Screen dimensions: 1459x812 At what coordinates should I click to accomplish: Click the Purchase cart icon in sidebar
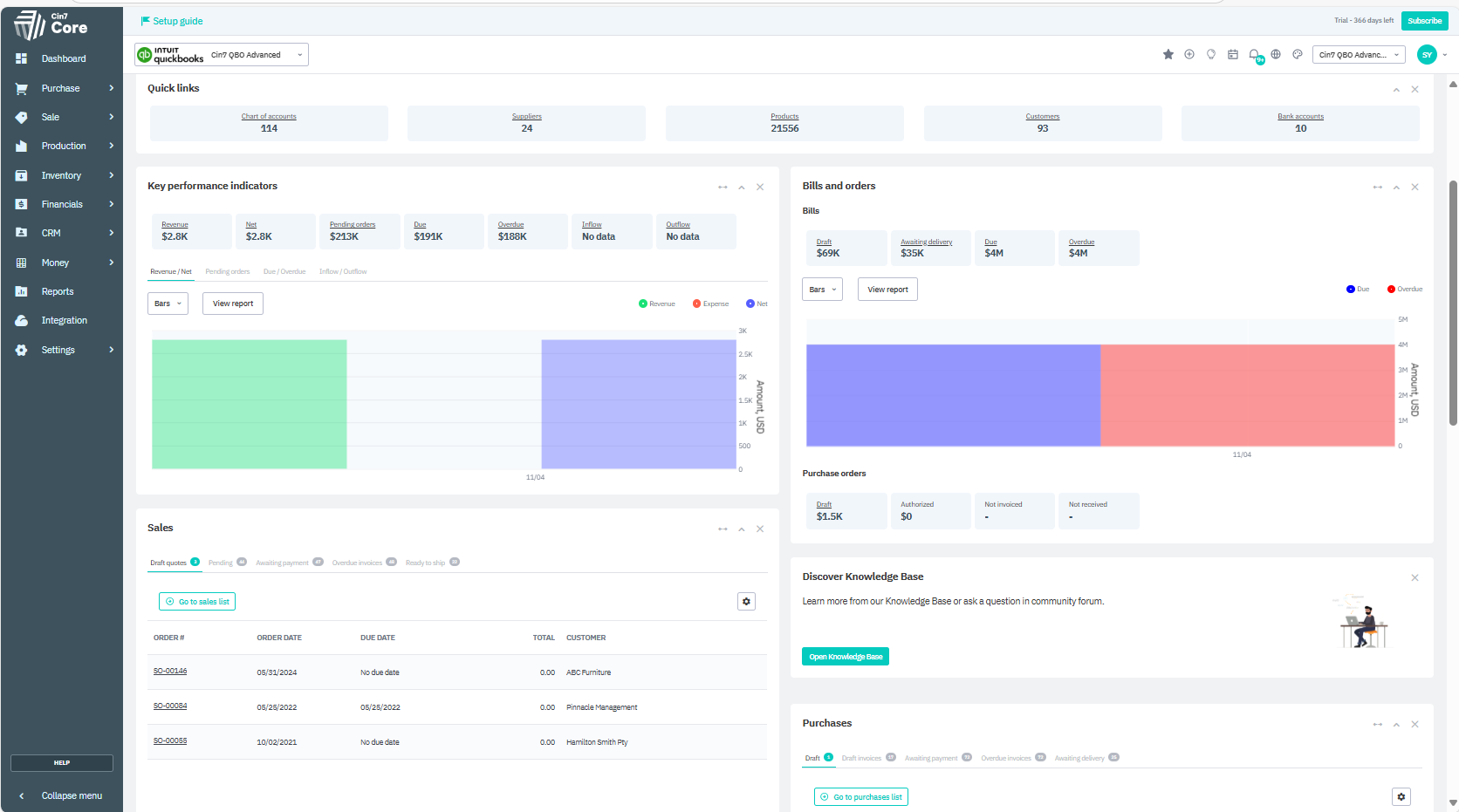tap(22, 88)
